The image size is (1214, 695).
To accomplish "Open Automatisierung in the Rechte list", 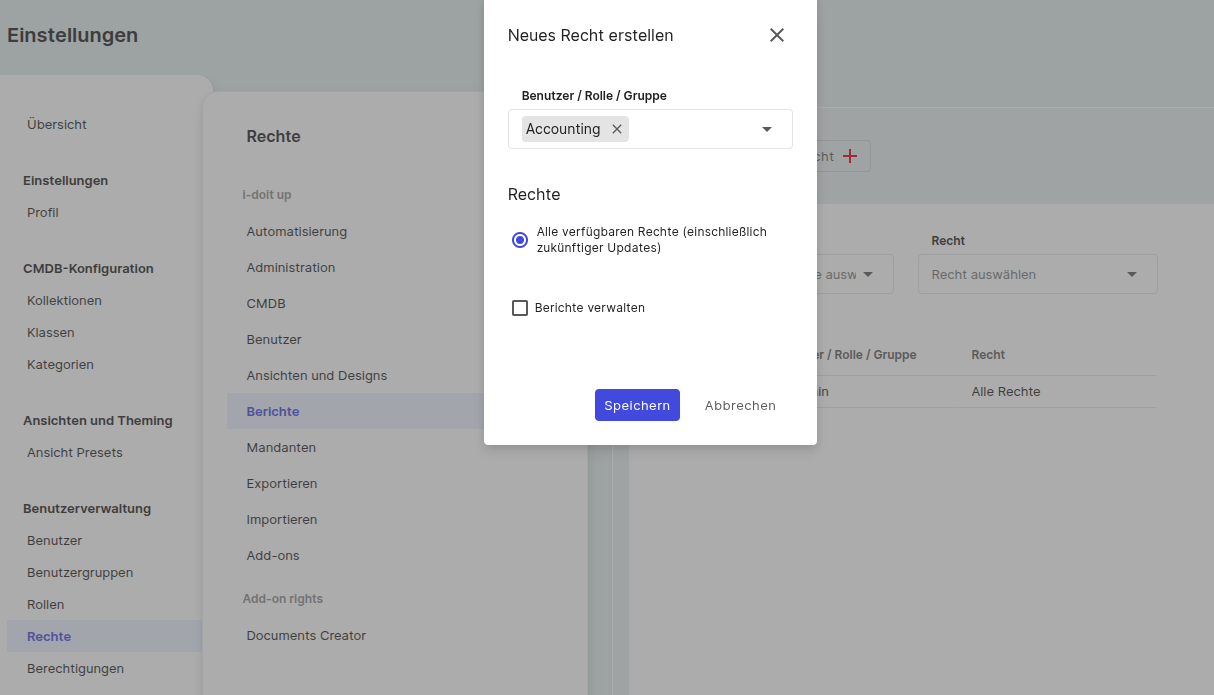I will coord(296,232).
